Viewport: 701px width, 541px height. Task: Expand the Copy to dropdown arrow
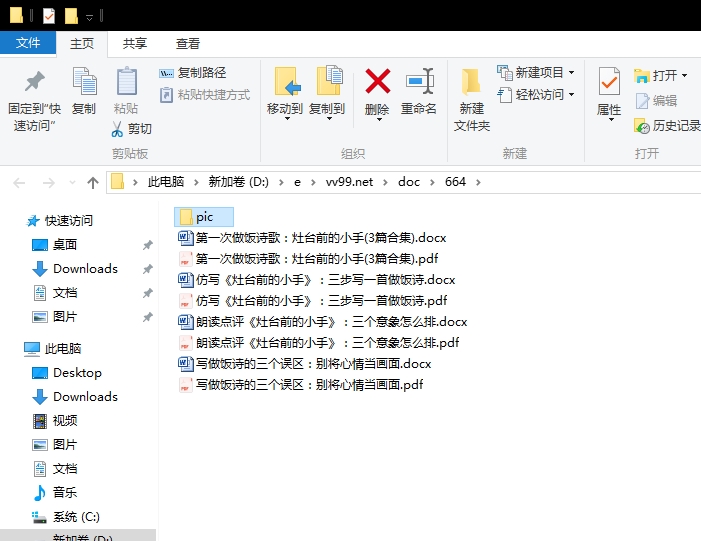point(329,119)
